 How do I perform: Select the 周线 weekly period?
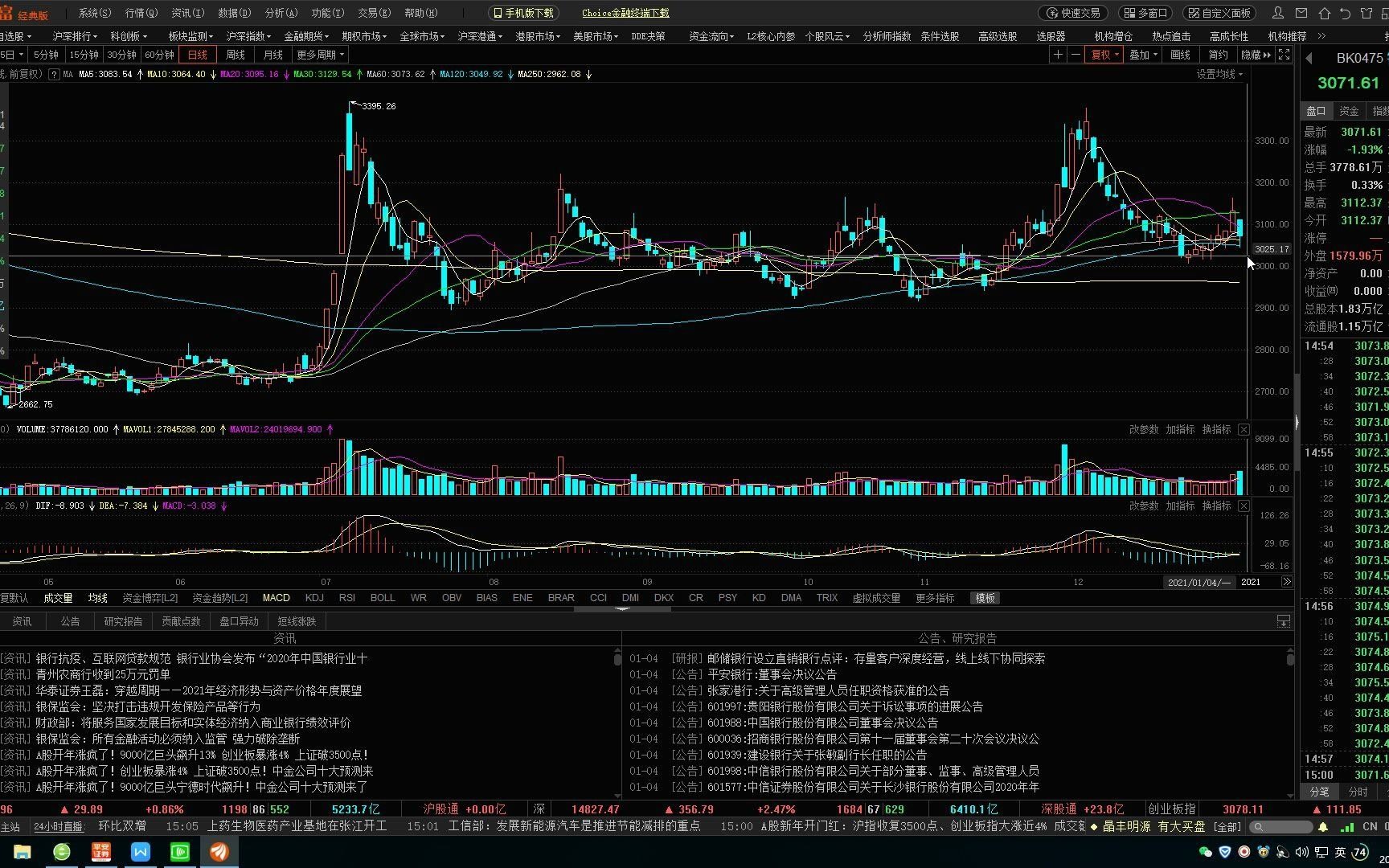(x=235, y=55)
